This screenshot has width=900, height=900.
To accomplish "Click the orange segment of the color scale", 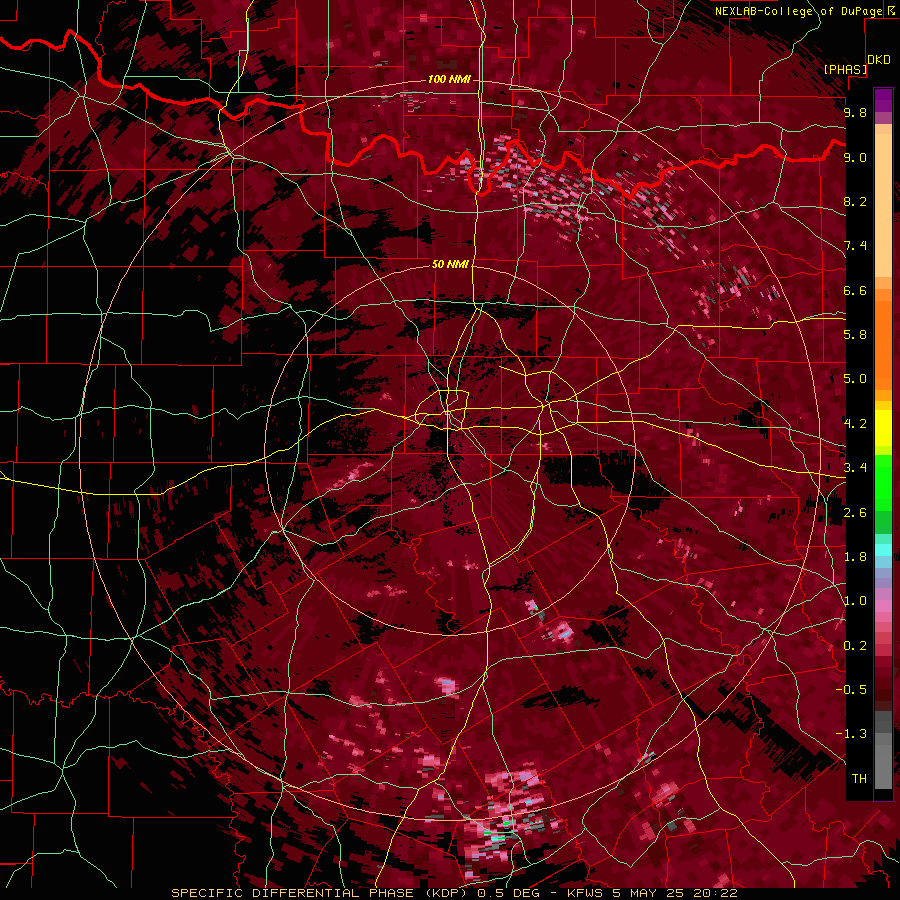I will point(883,344).
